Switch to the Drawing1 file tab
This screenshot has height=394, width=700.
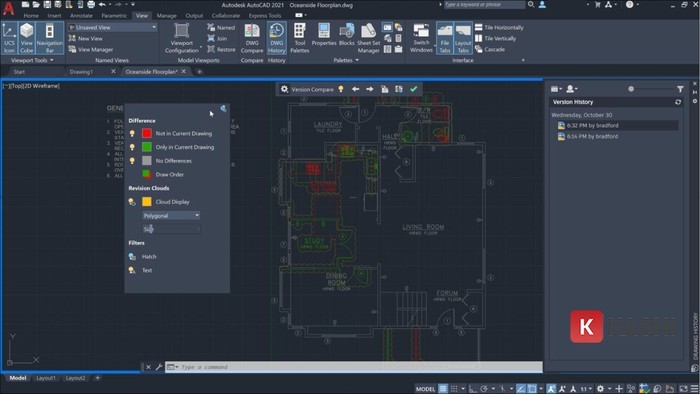click(x=81, y=71)
